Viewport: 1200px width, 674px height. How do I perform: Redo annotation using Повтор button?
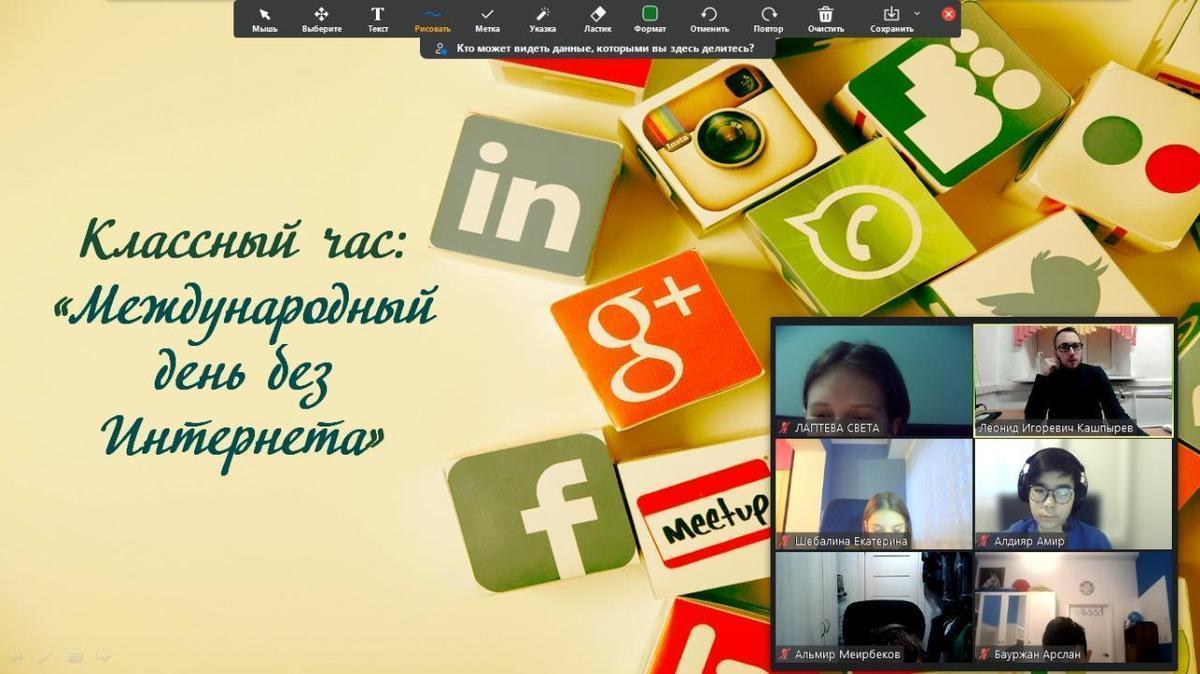coord(768,18)
